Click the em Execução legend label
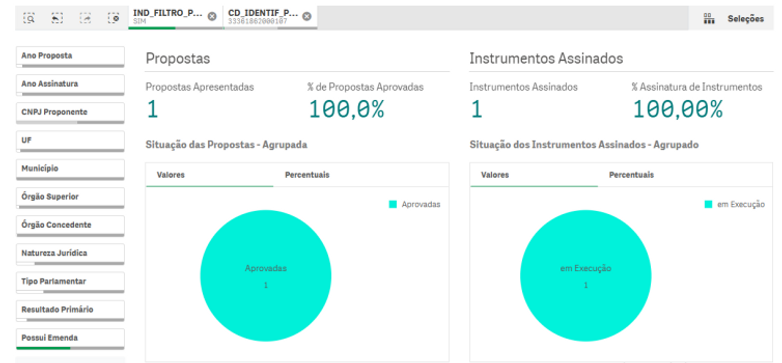This screenshot has height=363, width=782. click(741, 204)
